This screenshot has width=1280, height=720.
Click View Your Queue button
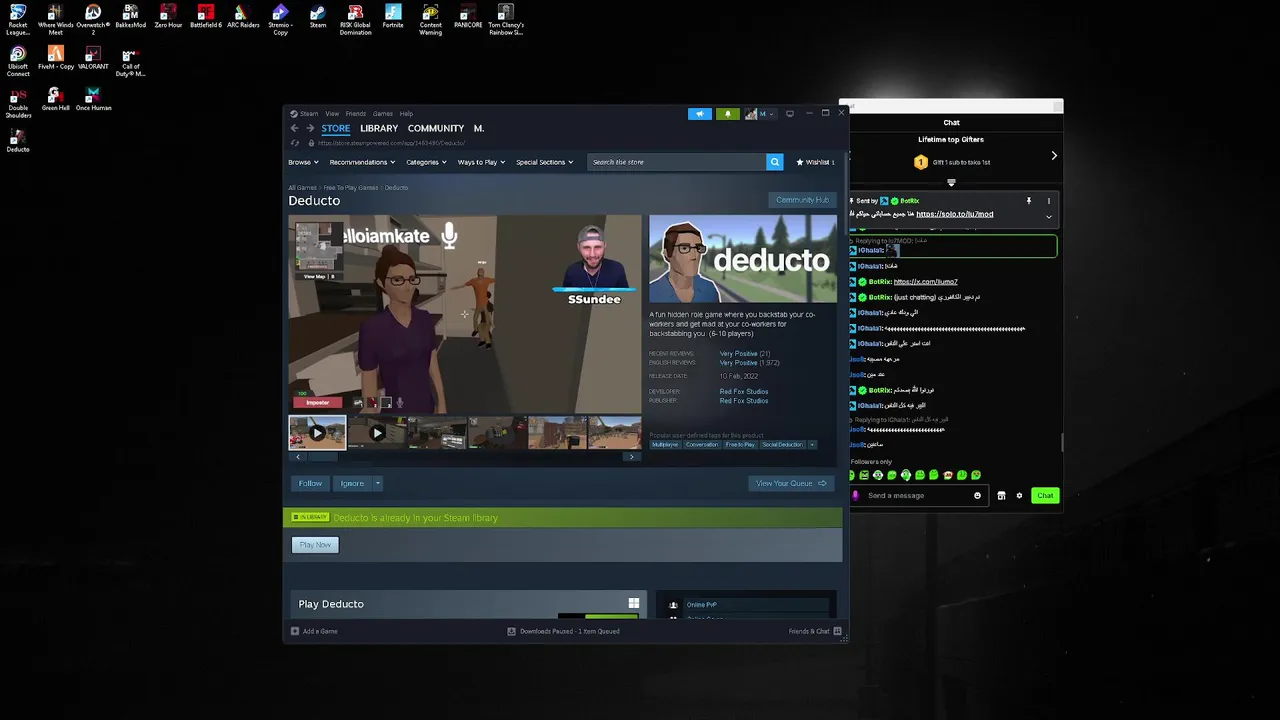tap(791, 483)
